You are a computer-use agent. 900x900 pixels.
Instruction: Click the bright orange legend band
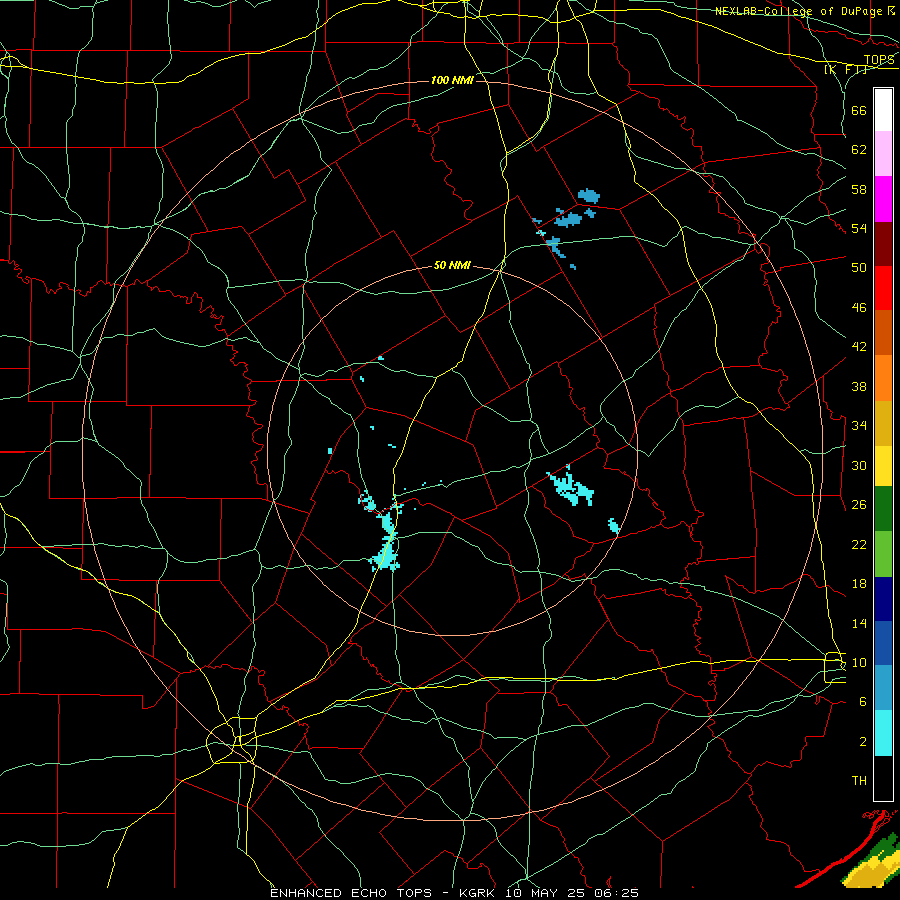tap(883, 378)
